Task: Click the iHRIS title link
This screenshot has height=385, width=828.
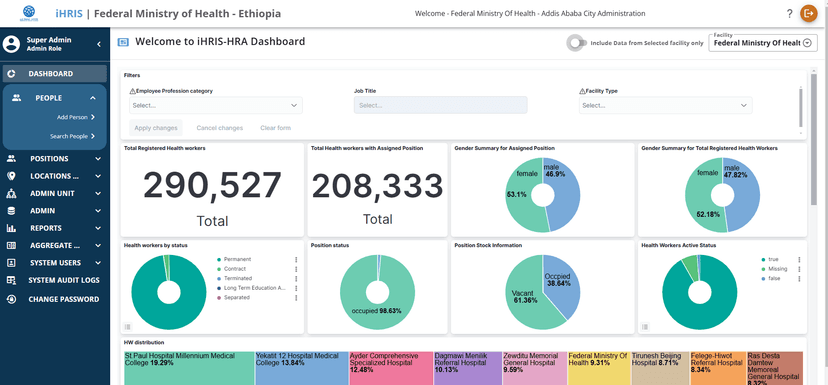Action: point(69,14)
